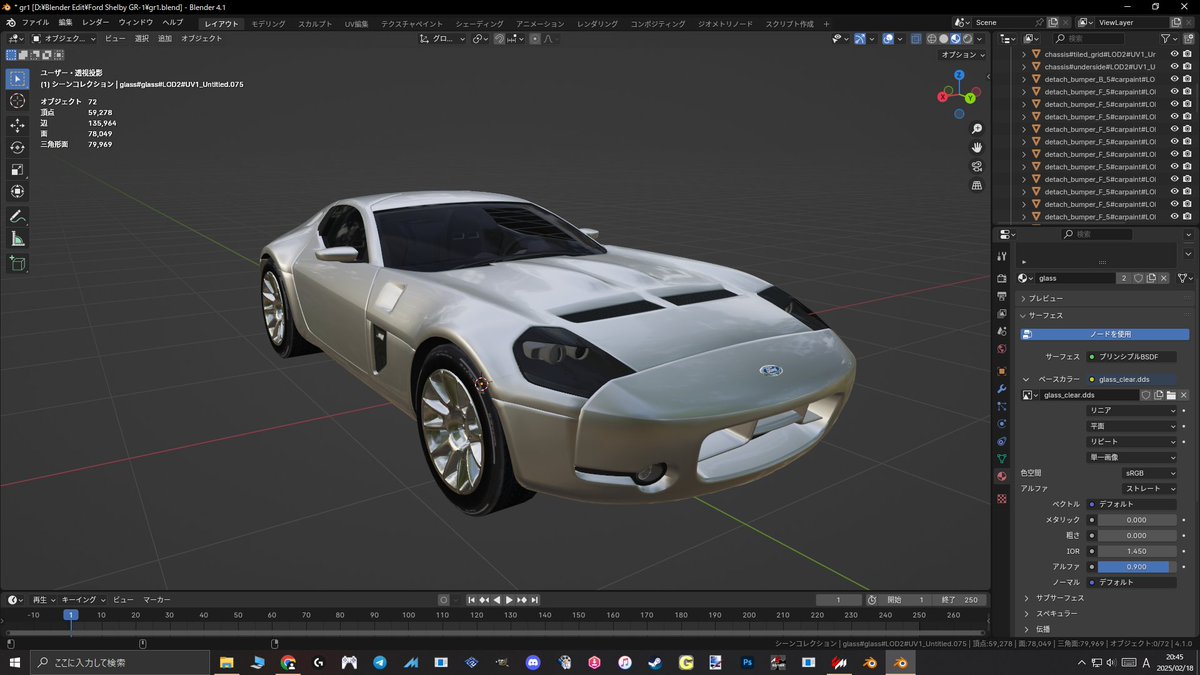
Task: Switch viewport shading to rendered
Action: click(967, 38)
